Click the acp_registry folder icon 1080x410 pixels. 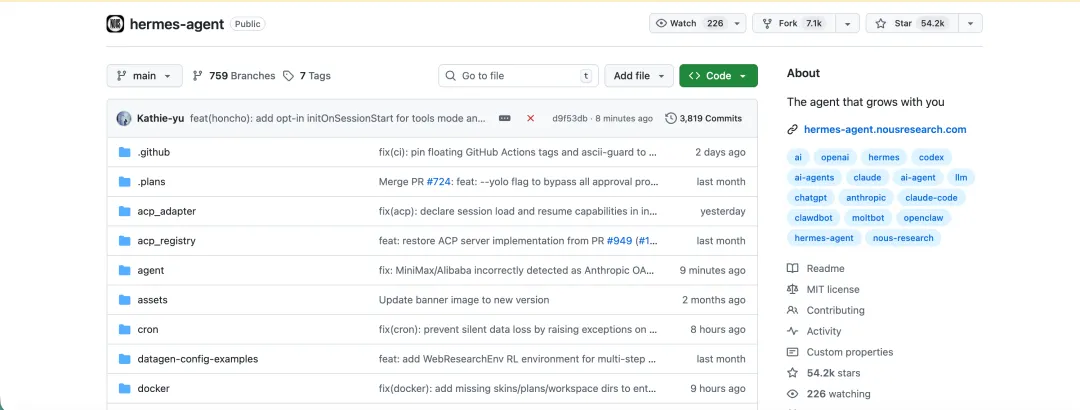(x=125, y=241)
